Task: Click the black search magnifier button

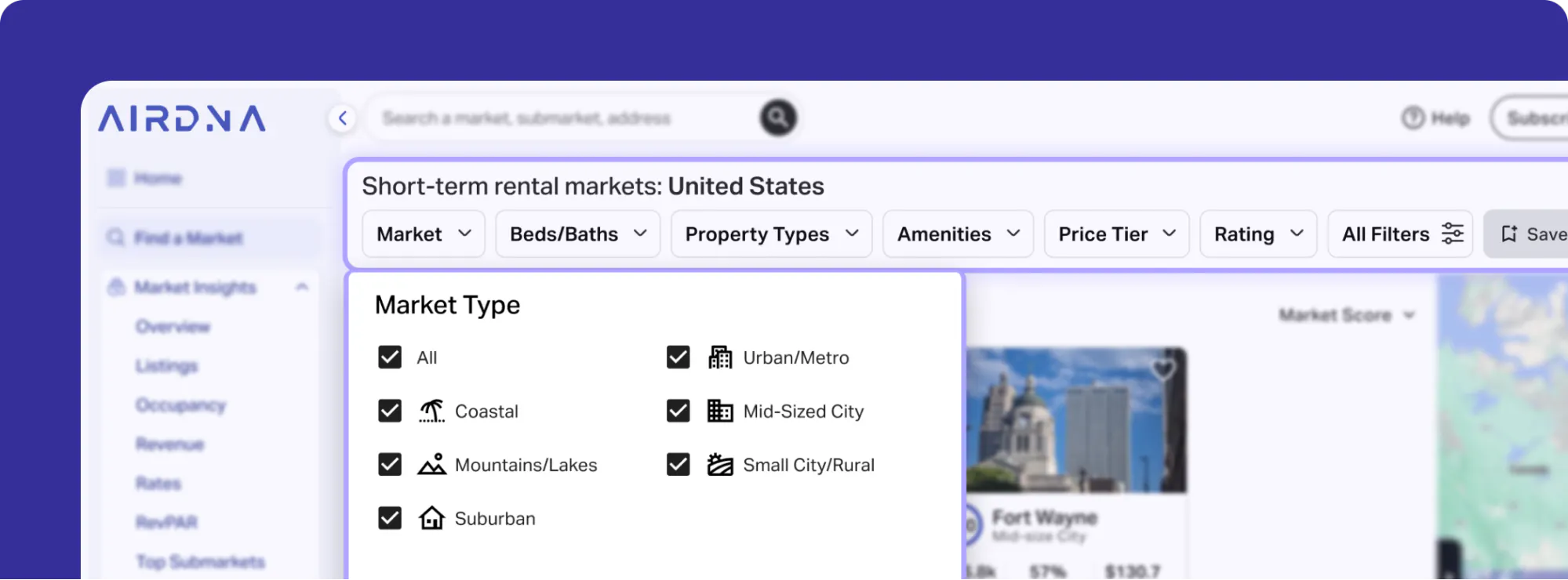Action: 778,118
